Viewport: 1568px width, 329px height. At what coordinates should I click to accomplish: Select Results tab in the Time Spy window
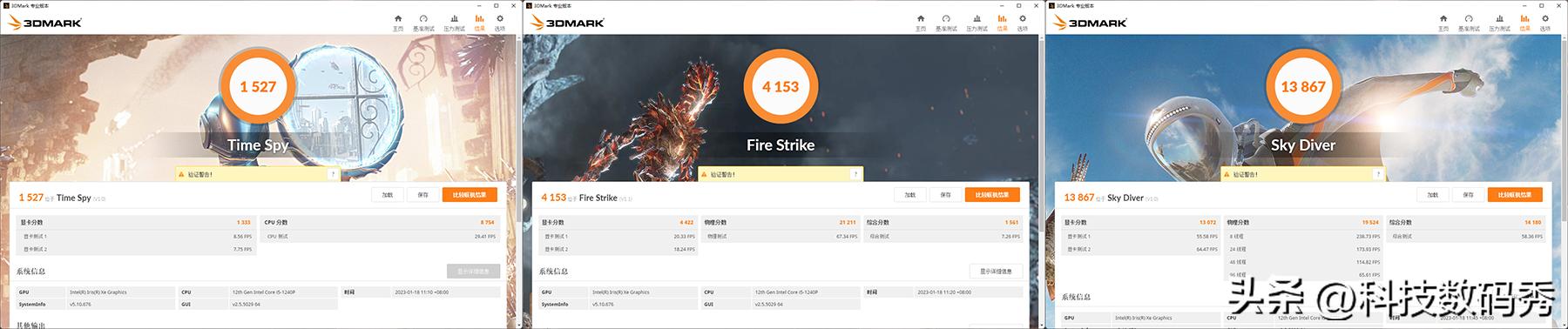pyautogui.click(x=480, y=23)
